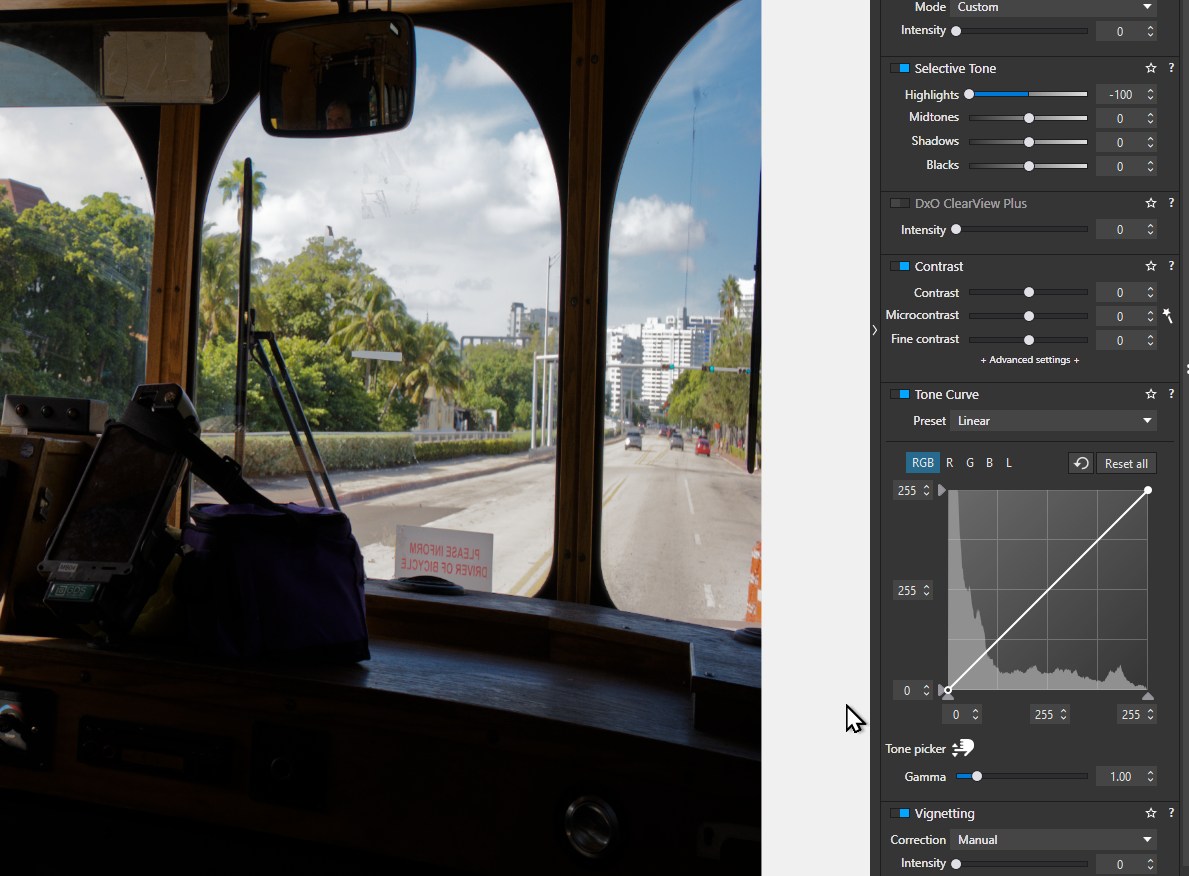Switch to the R channel tab
The width and height of the screenshot is (1189, 876).
coord(949,463)
